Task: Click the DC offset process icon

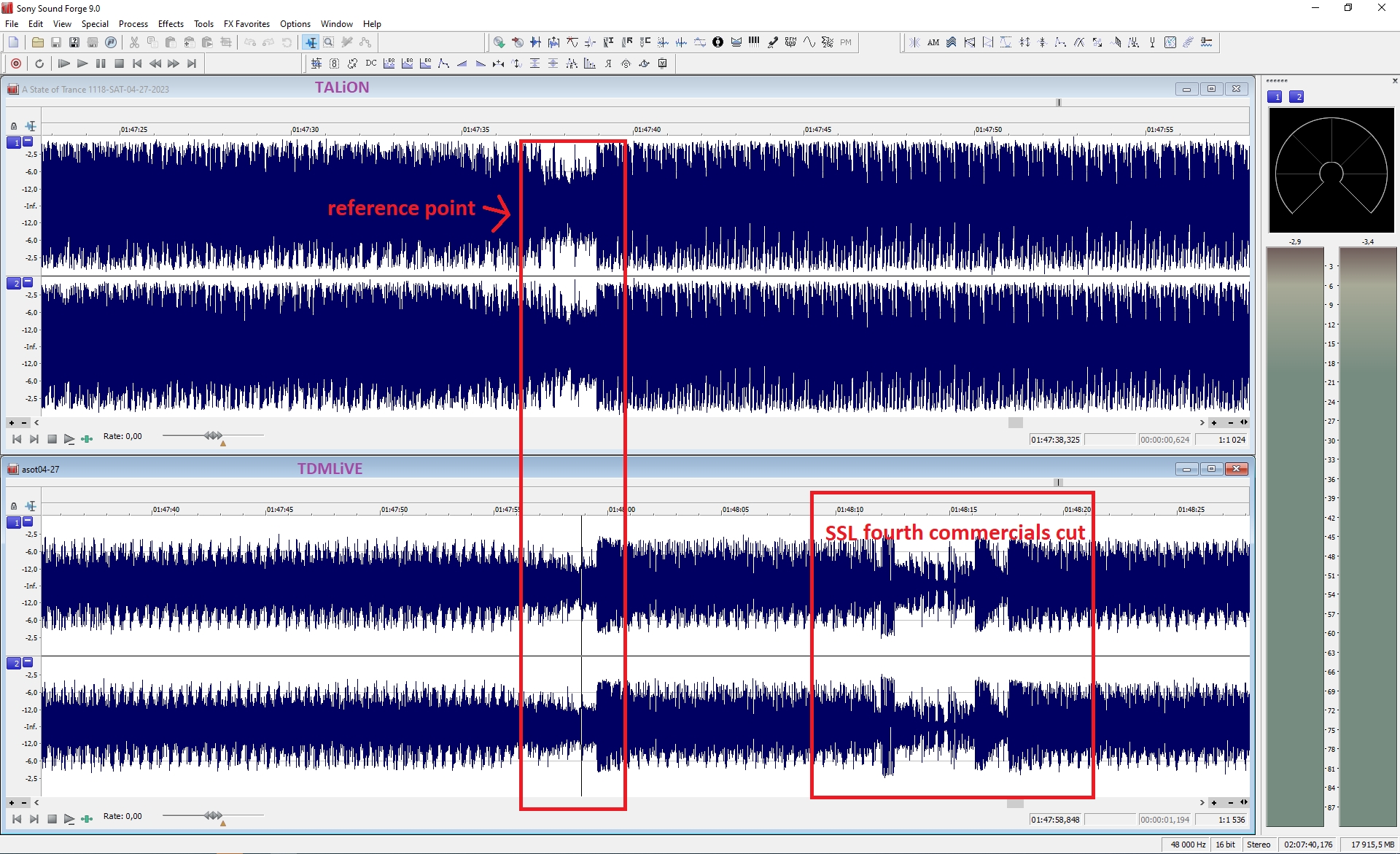Action: click(x=371, y=63)
